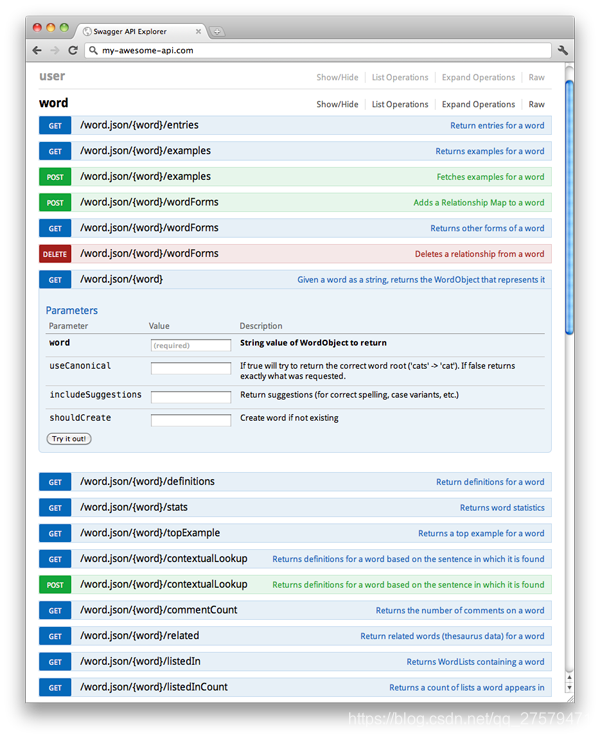Image resolution: width=600 pixels, height=738 pixels.
Task: Click Expand Operations for word section
Action: click(x=478, y=104)
